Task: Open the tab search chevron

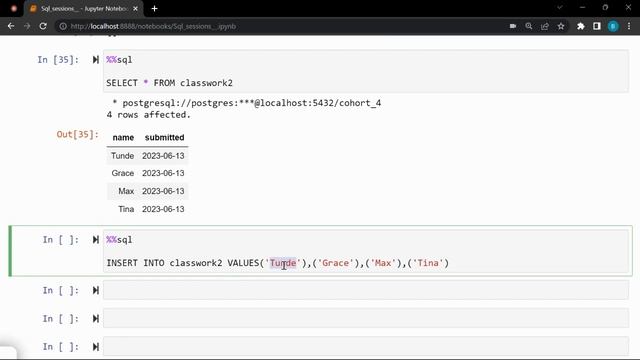Action: pos(560,7)
